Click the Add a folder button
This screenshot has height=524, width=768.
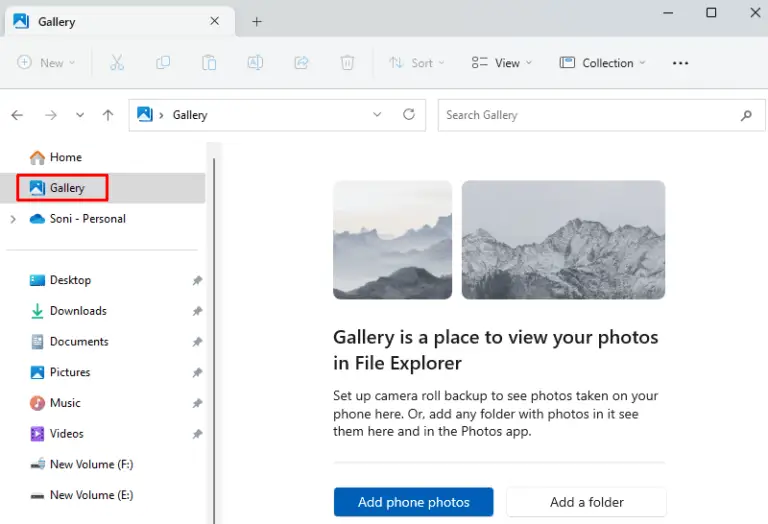point(586,502)
